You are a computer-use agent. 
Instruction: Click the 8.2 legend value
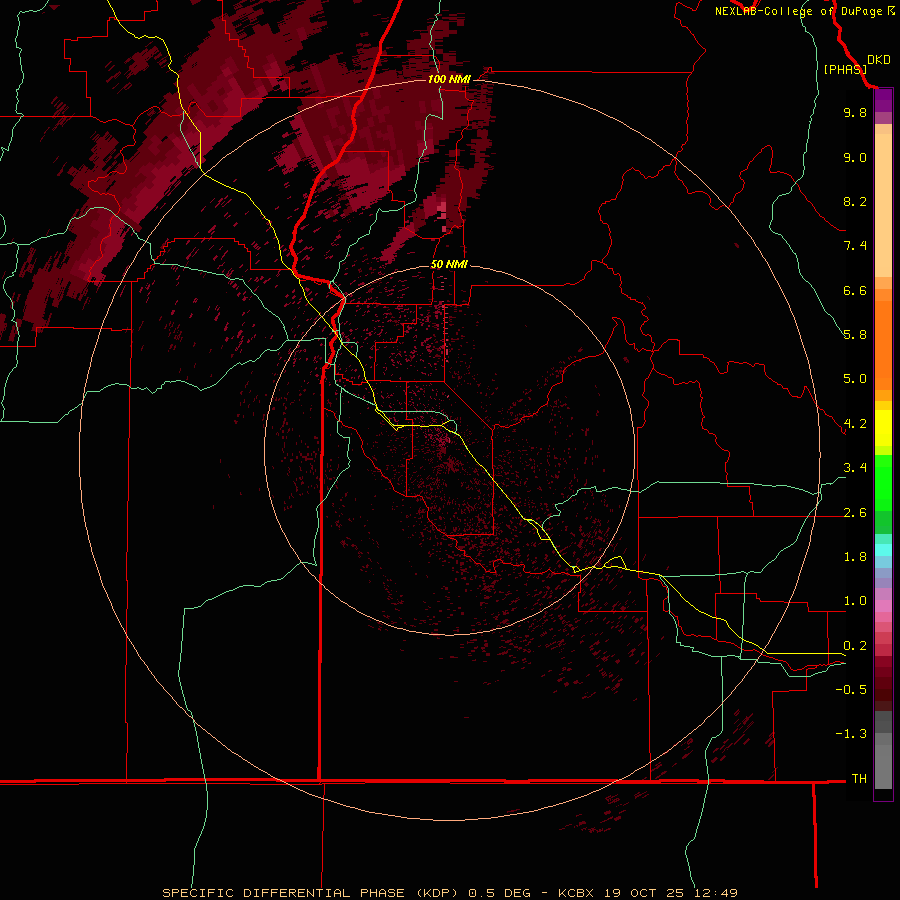coord(855,201)
